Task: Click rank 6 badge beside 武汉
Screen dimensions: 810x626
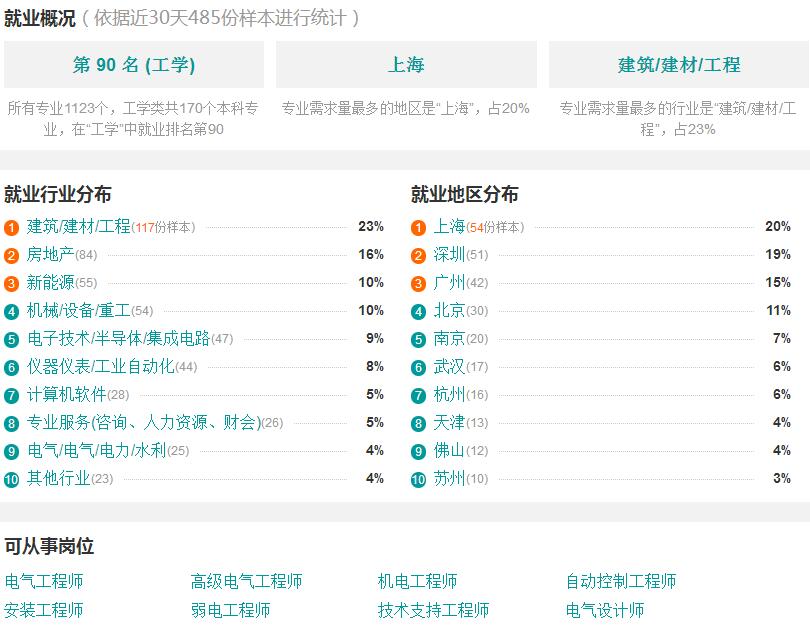Action: 418,367
